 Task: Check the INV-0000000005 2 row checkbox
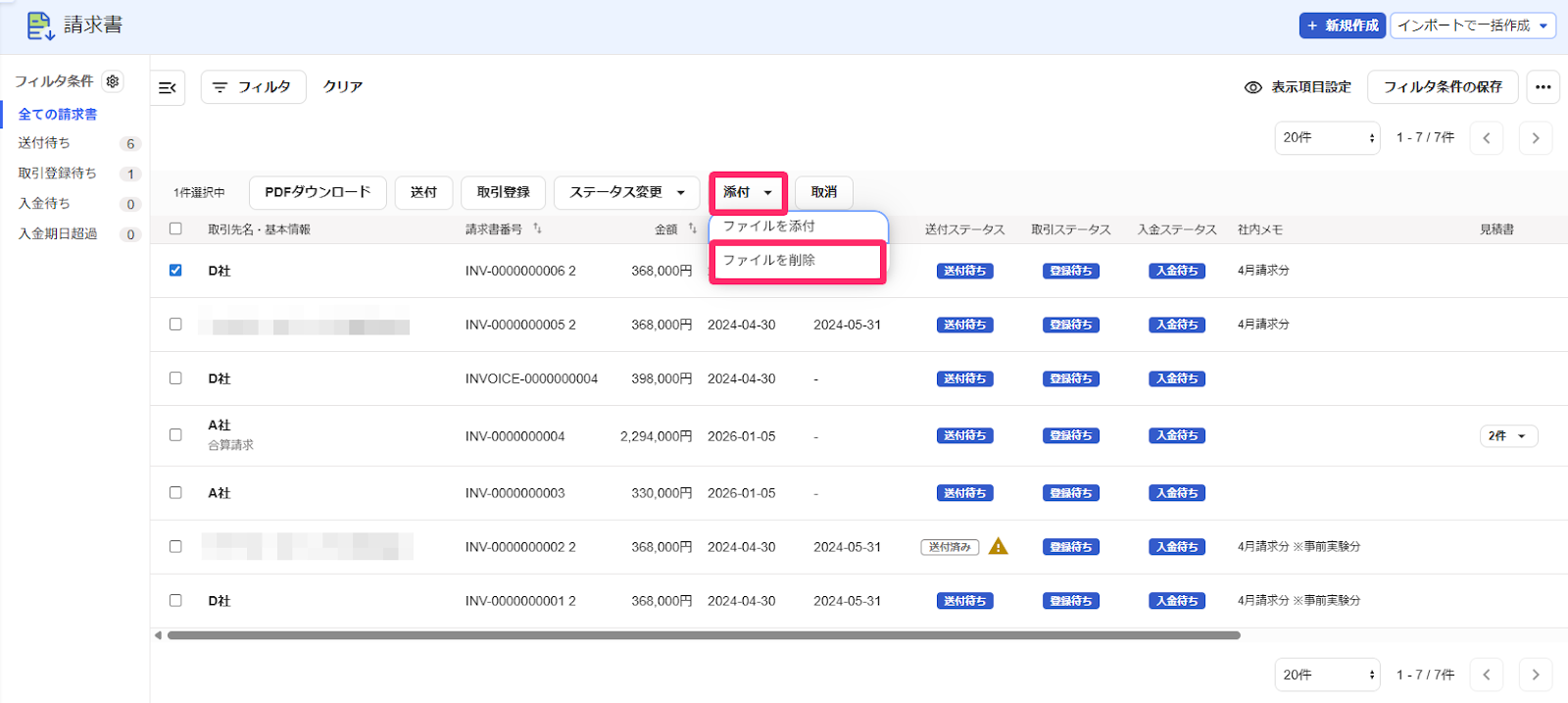point(175,324)
